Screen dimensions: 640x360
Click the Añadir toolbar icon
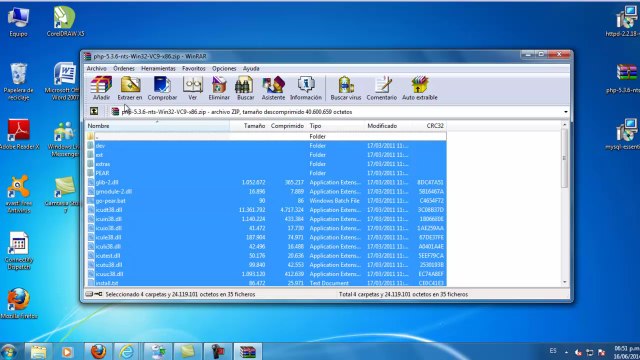(x=101, y=88)
